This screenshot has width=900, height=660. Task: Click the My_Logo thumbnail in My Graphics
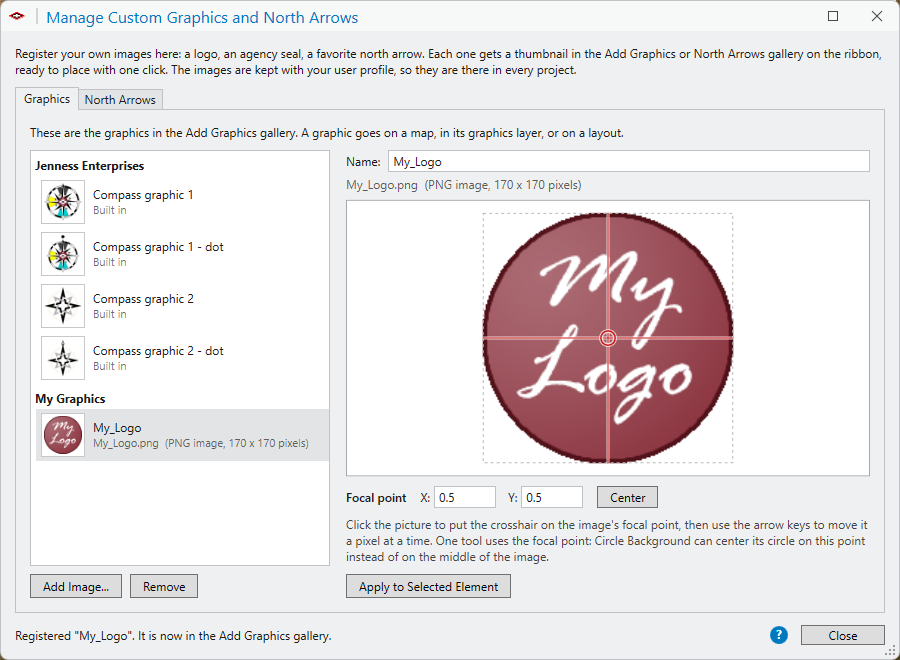(x=63, y=435)
